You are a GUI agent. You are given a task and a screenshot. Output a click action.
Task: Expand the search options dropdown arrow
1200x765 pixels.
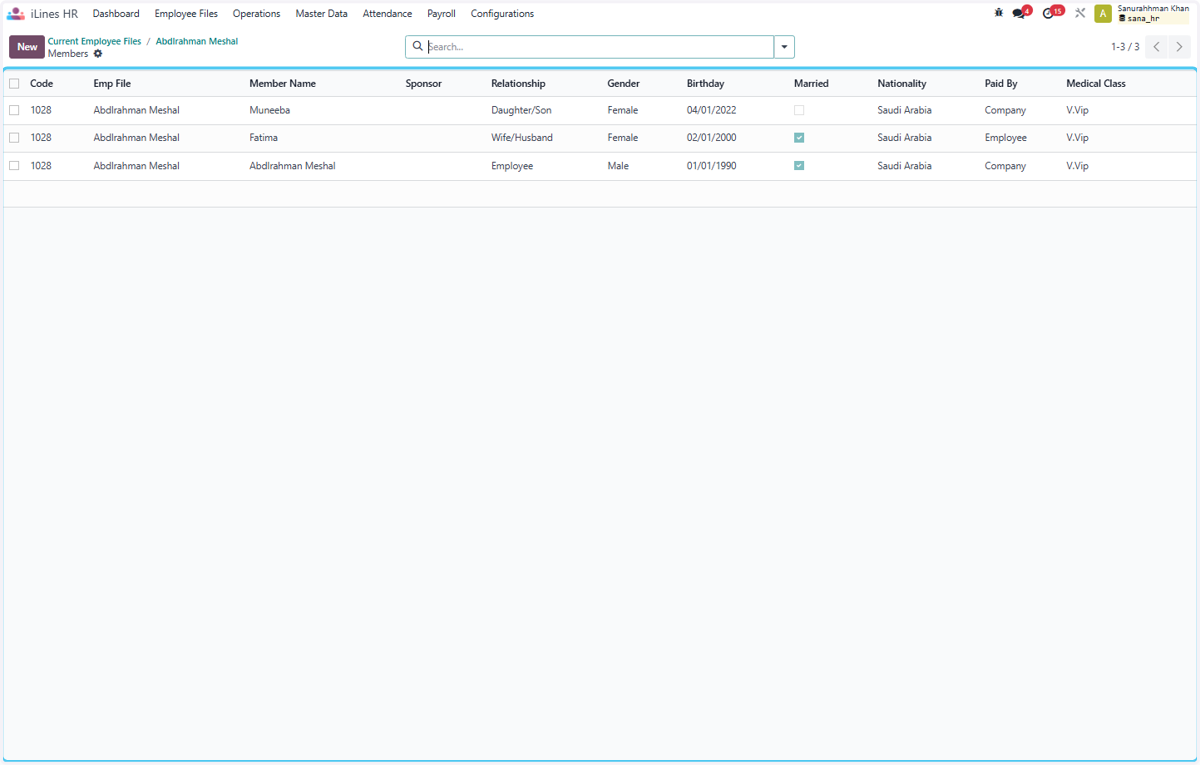click(784, 47)
